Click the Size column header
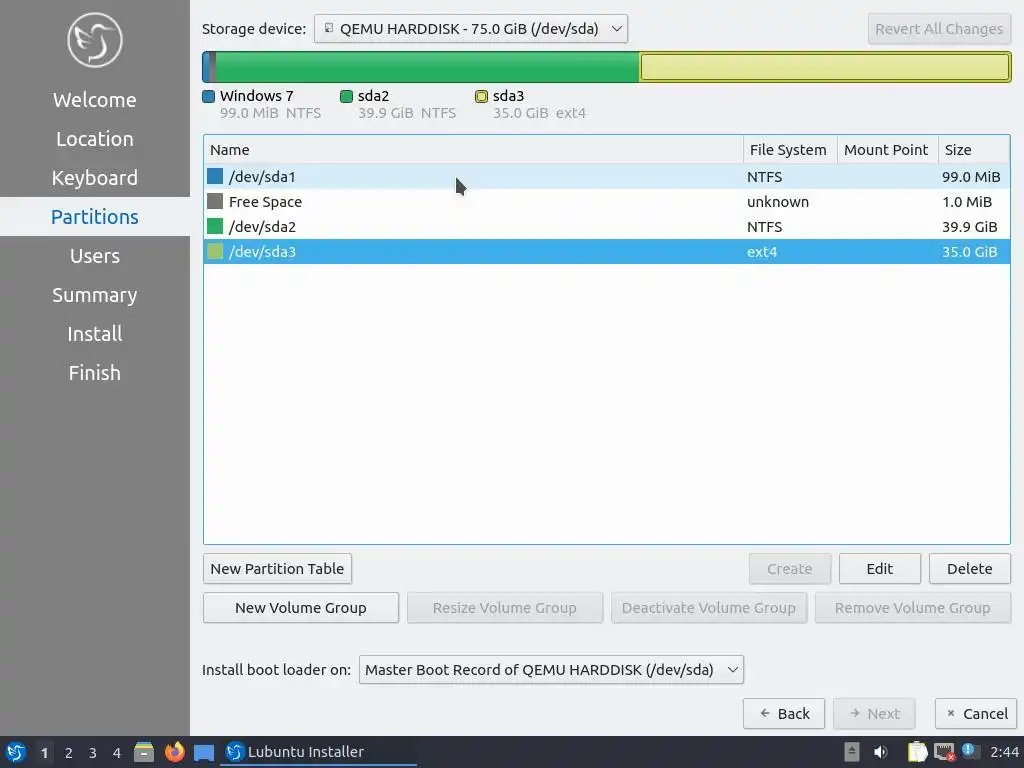The image size is (1024, 768). pyautogui.click(x=974, y=150)
